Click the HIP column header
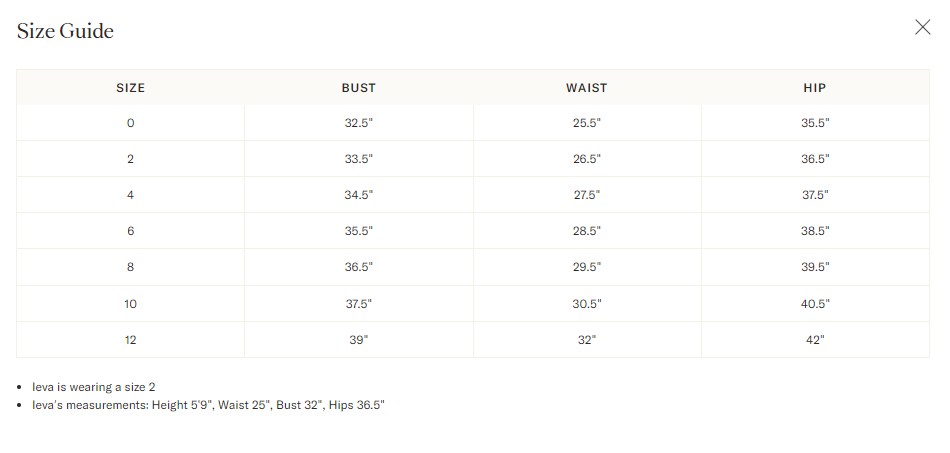This screenshot has width=950, height=453. pos(815,88)
